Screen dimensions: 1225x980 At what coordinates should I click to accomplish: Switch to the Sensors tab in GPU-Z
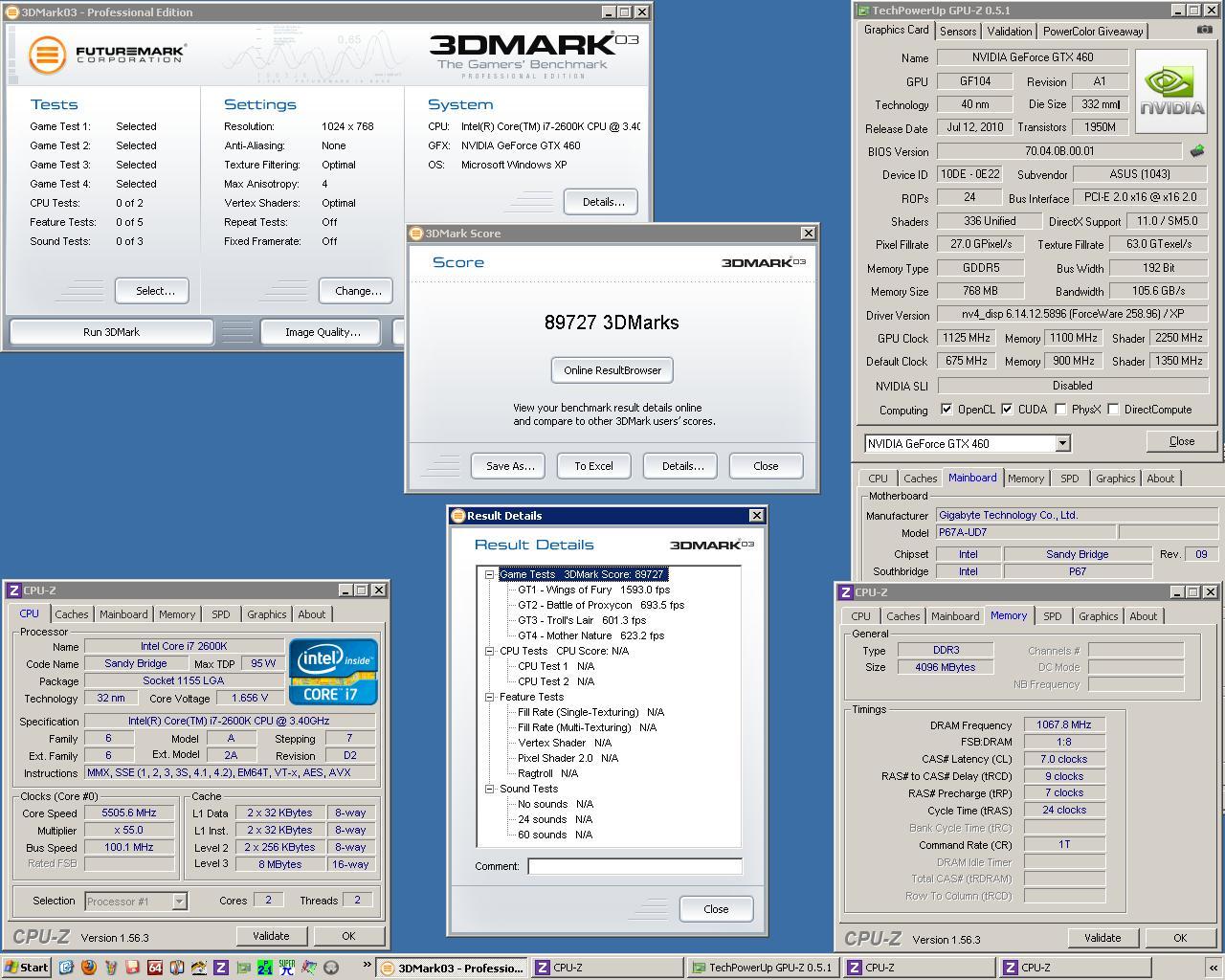pyautogui.click(x=958, y=31)
